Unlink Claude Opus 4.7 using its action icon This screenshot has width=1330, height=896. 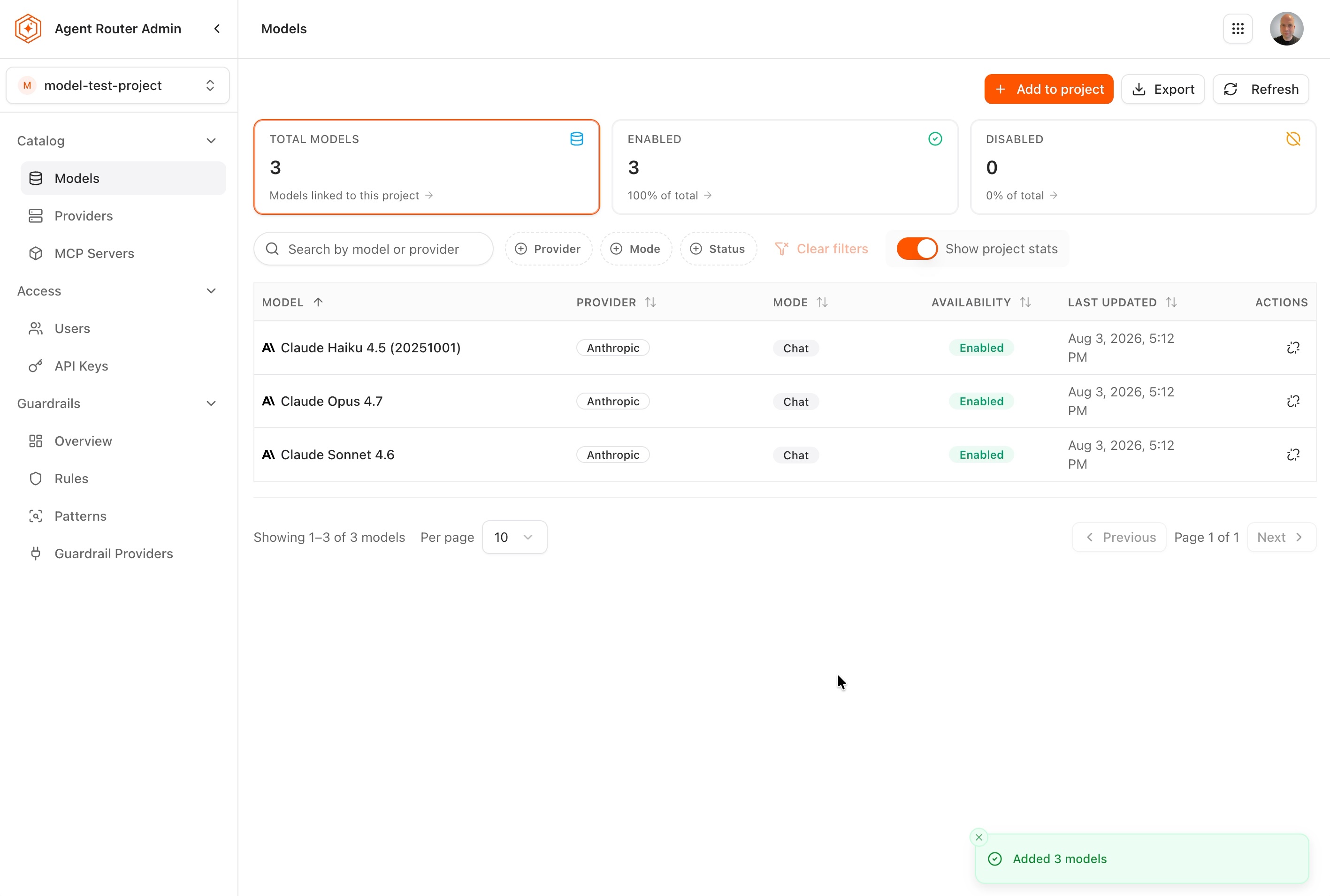pyautogui.click(x=1293, y=401)
